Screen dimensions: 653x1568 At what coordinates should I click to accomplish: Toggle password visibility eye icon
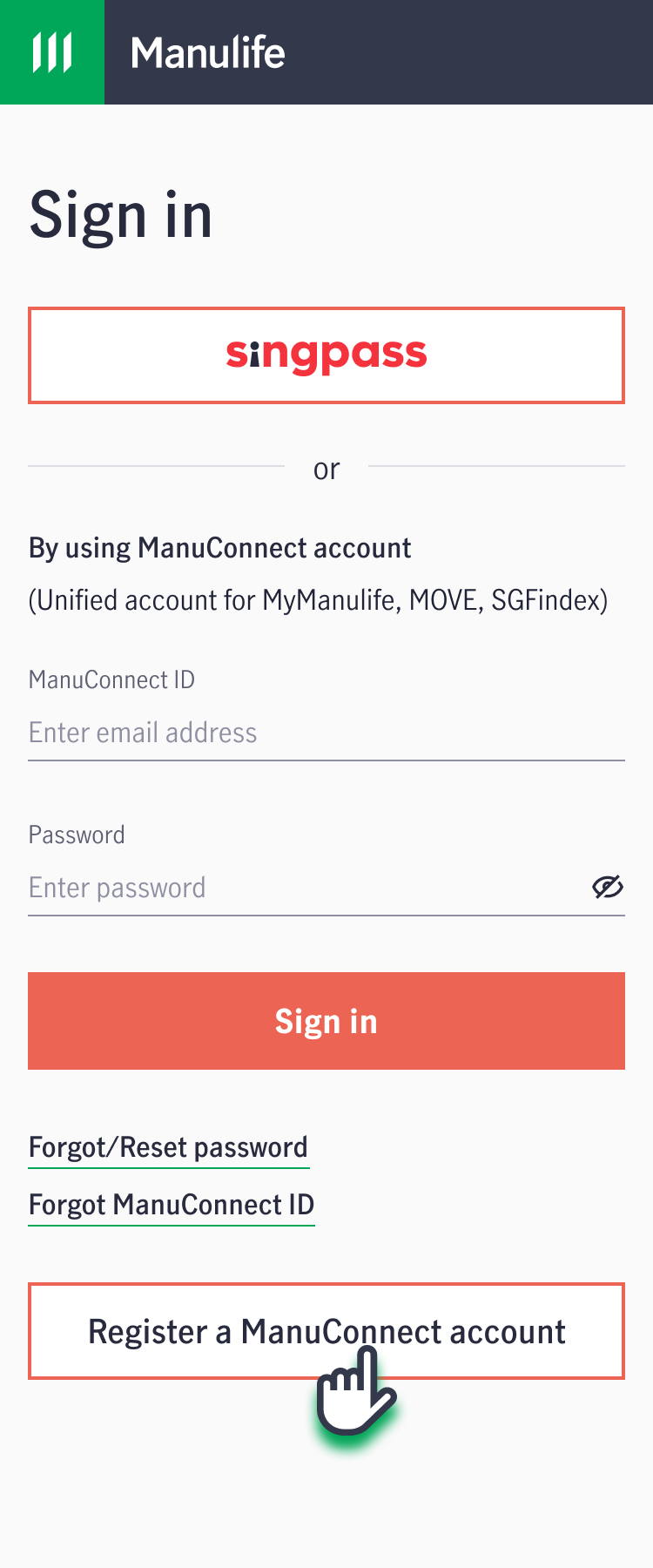608,887
